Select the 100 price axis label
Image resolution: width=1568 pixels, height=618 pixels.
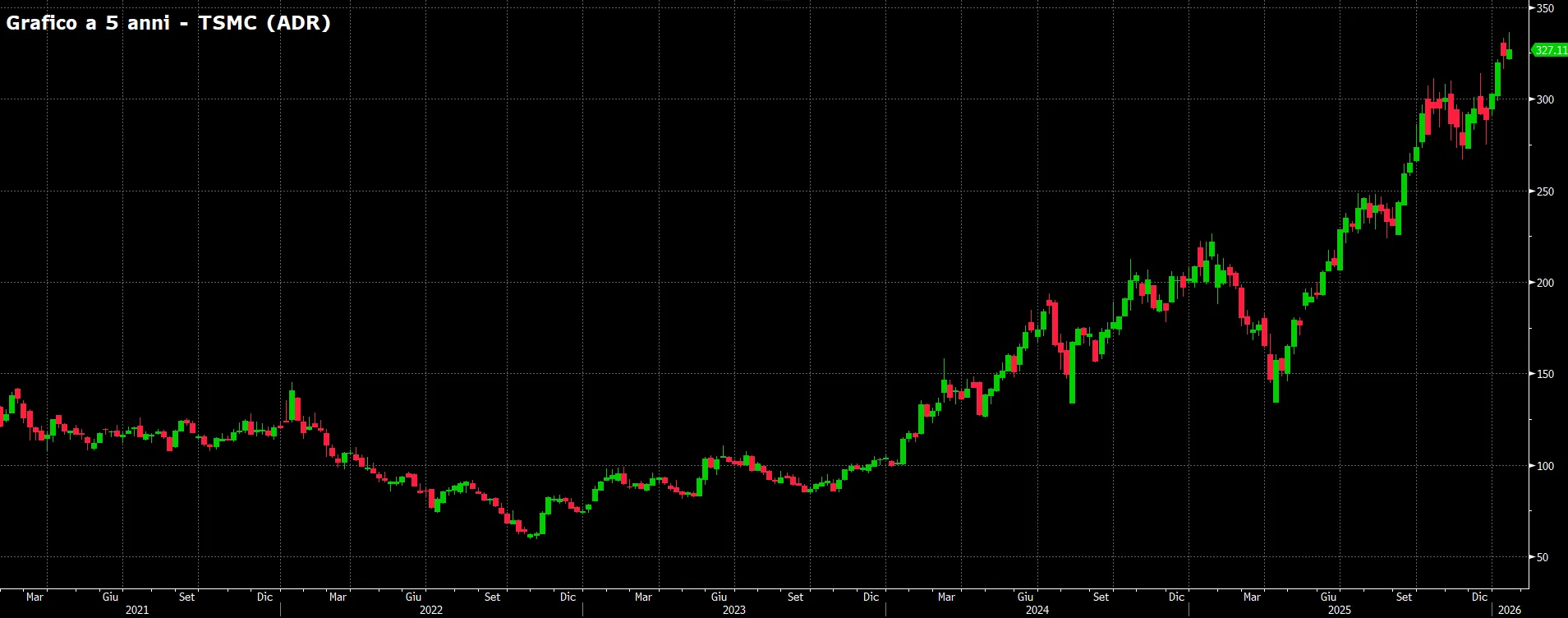point(1545,466)
